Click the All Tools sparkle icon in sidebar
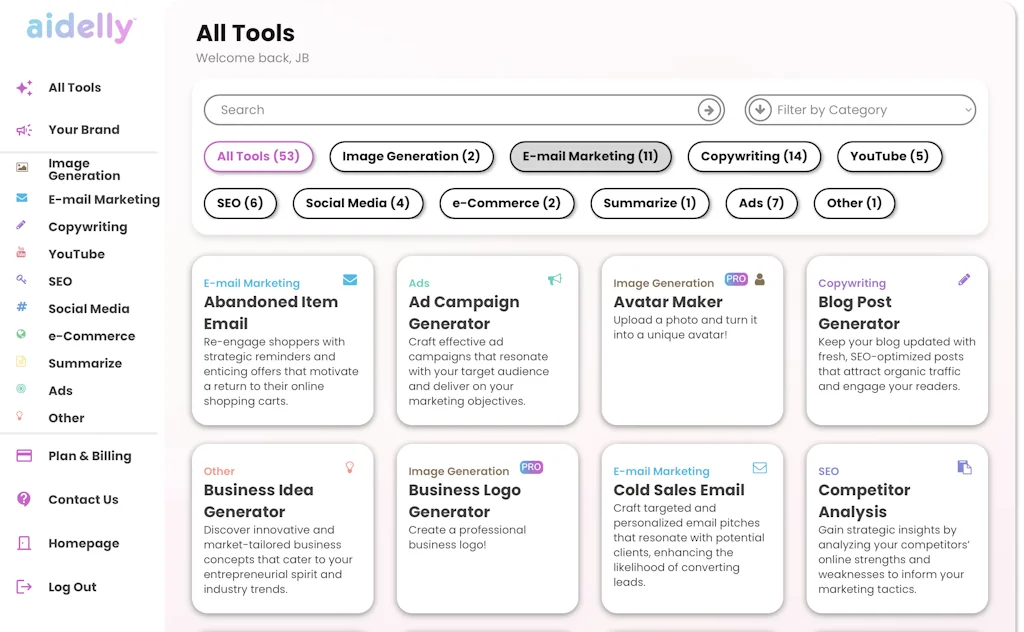The width and height of the screenshot is (1024, 632). 24,88
